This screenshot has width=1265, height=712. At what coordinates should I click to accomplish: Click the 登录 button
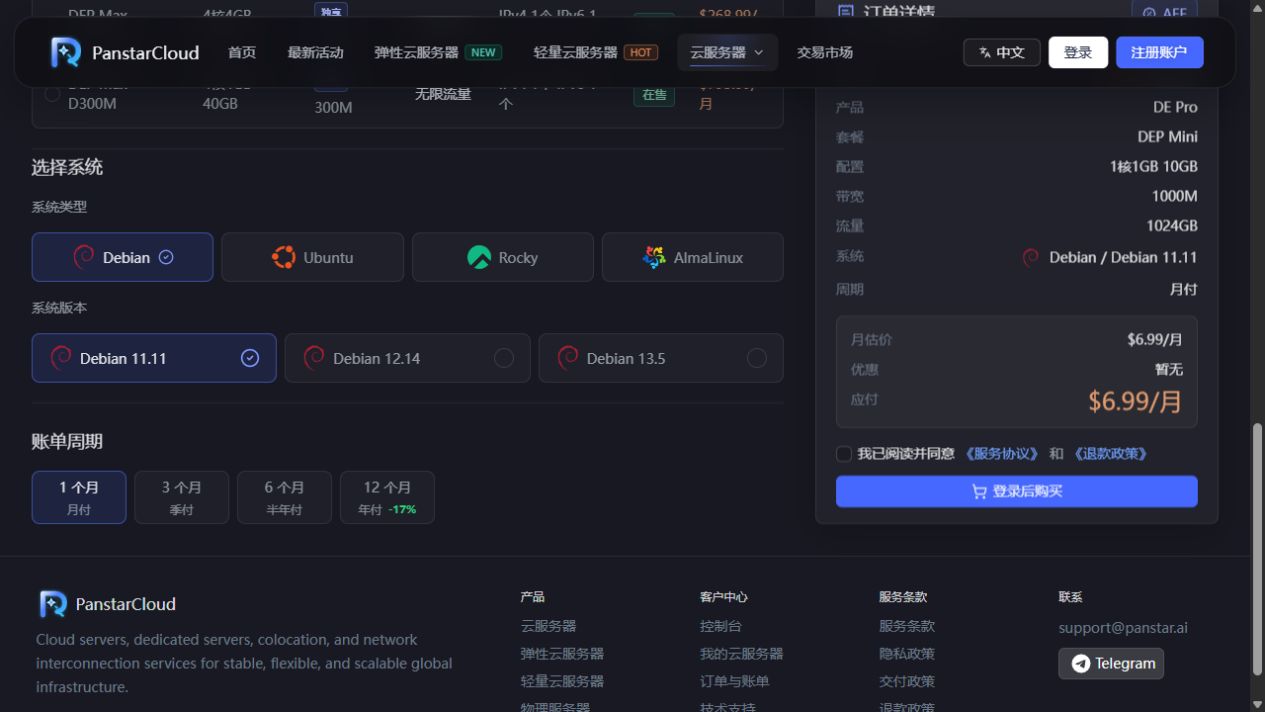pyautogui.click(x=1078, y=52)
